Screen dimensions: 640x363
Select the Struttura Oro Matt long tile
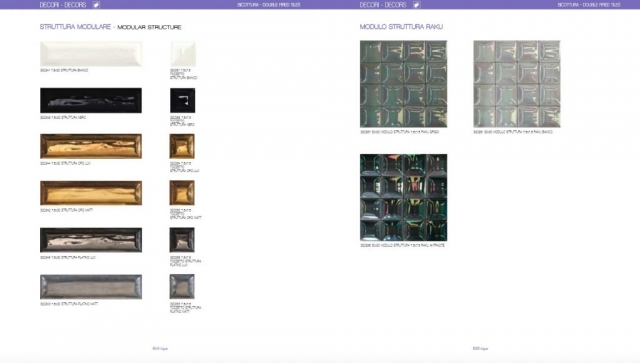[x=91, y=193]
